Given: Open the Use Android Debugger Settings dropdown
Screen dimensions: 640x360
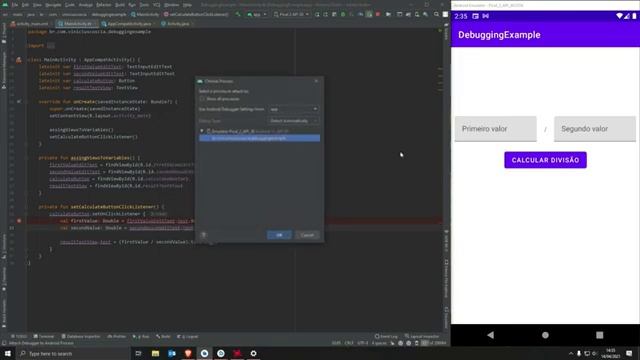Looking at the screenshot, I should click(x=293, y=109).
